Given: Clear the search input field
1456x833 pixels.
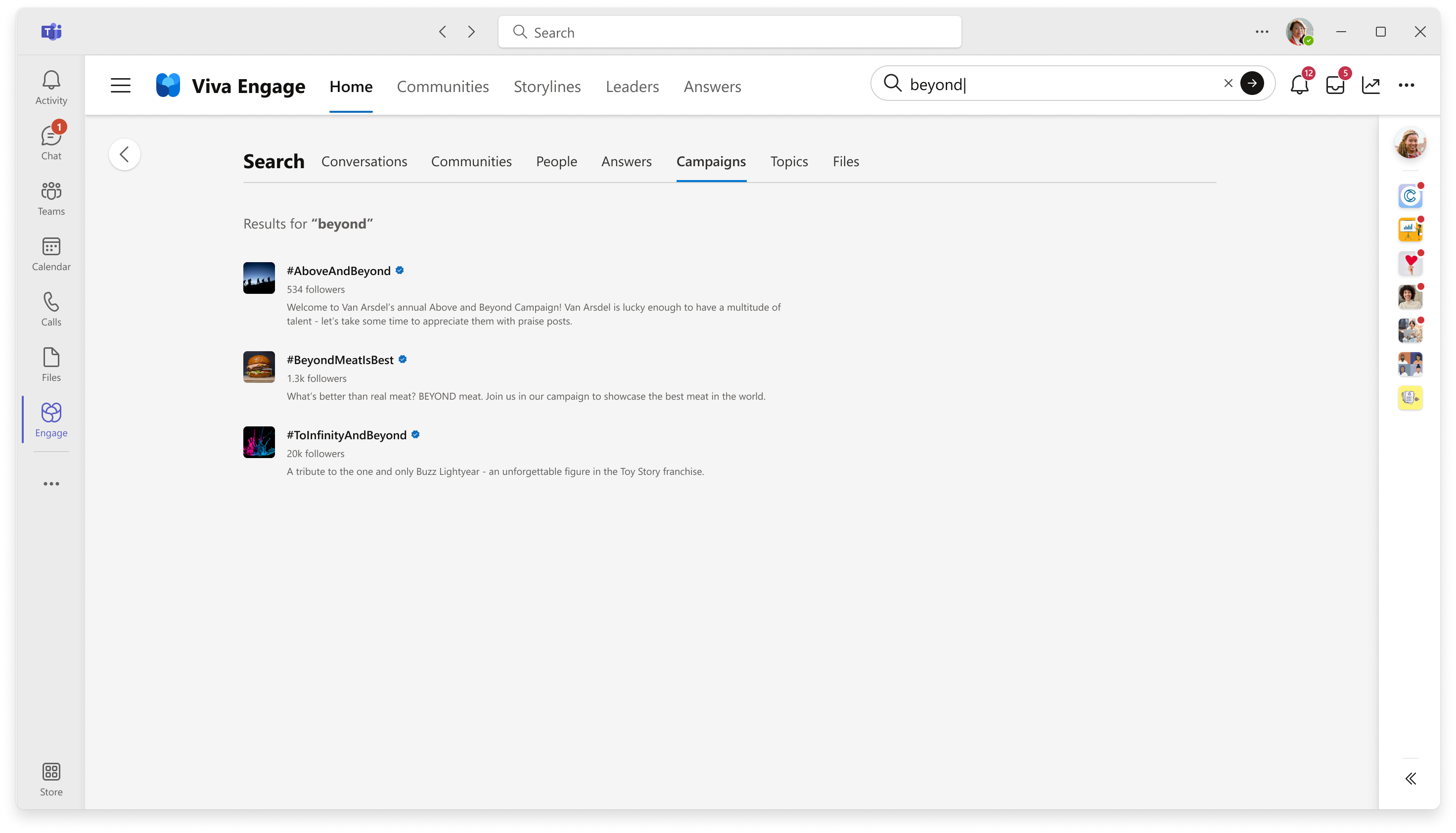Looking at the screenshot, I should click(1228, 83).
